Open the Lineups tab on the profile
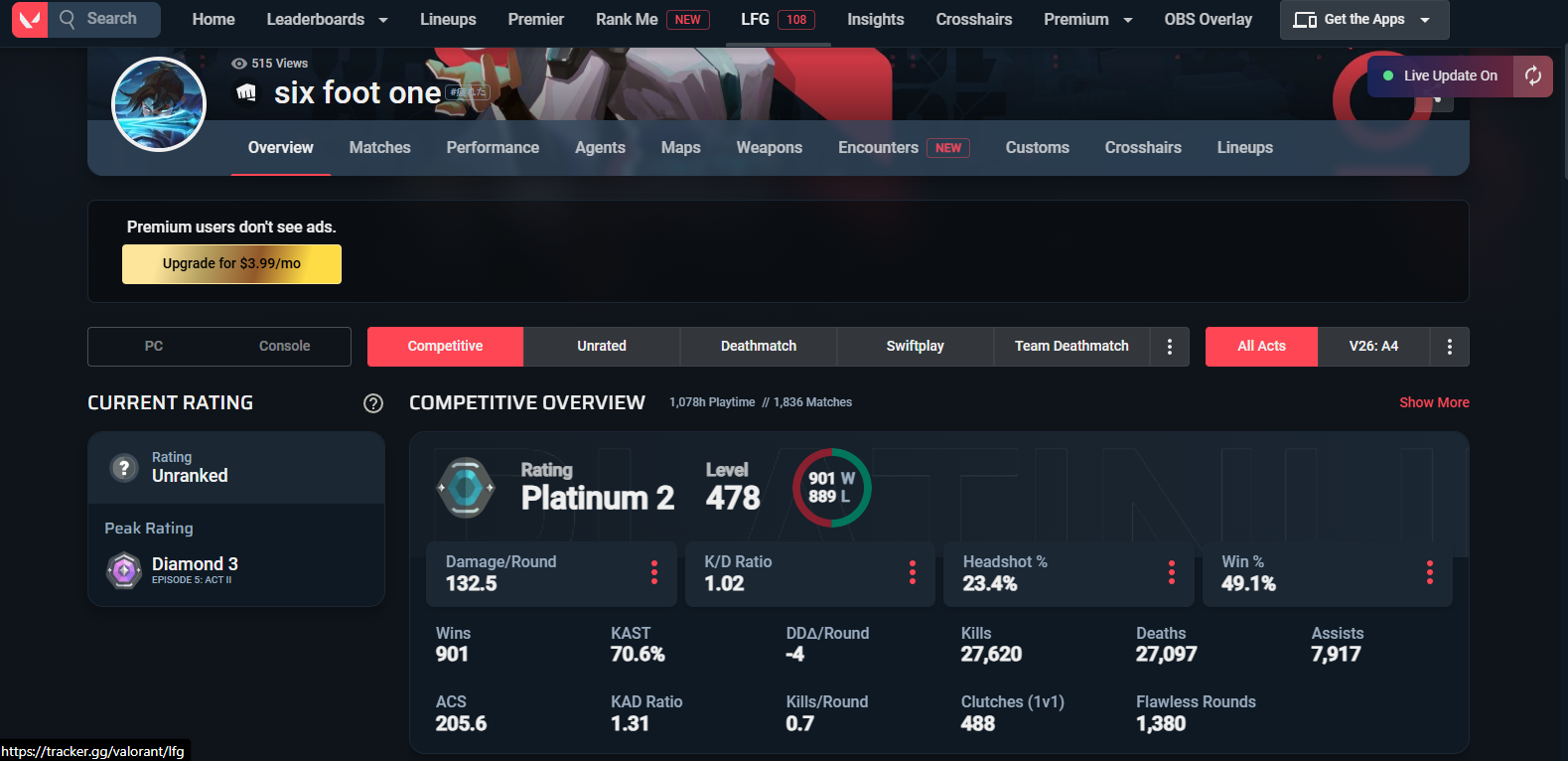Image resolution: width=1568 pixels, height=761 pixels. [1245, 148]
